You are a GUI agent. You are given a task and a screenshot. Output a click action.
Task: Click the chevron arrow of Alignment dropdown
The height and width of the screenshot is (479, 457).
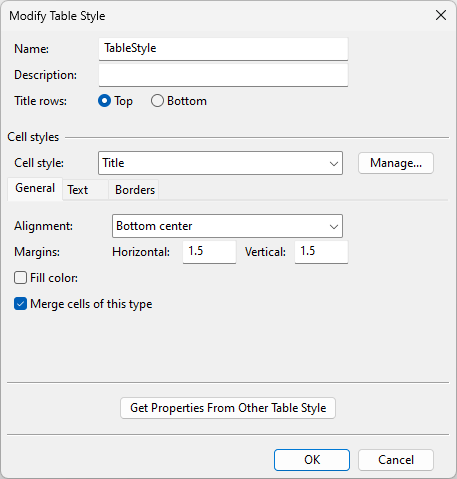(333, 227)
